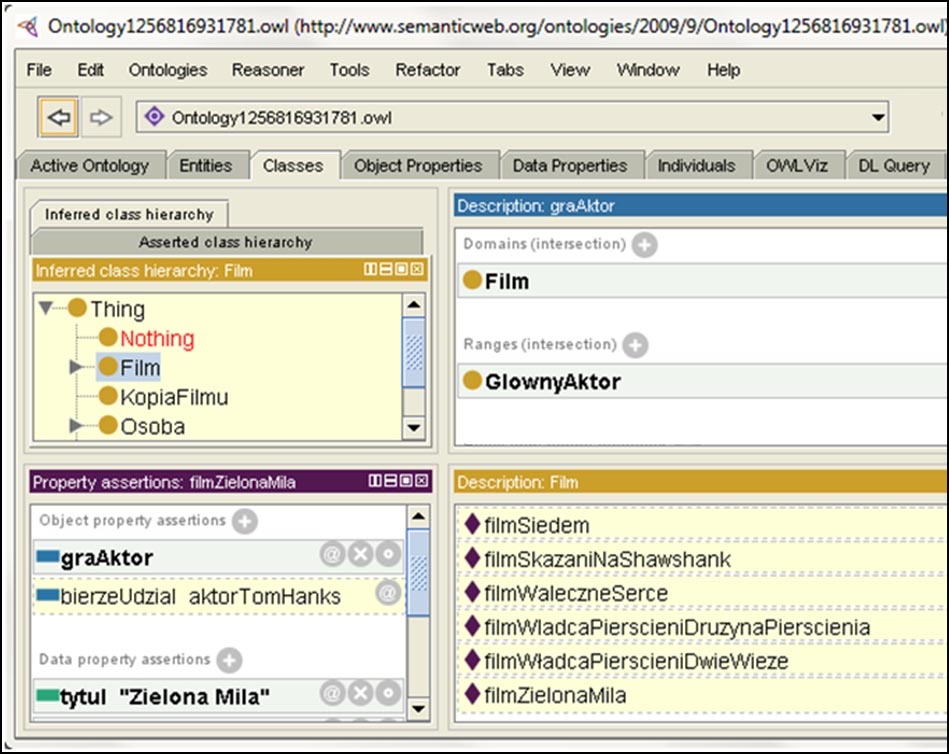Screen dimensions: 949x754
Task: Switch to Asserted class hierarchy view
Action: [x=225, y=242]
